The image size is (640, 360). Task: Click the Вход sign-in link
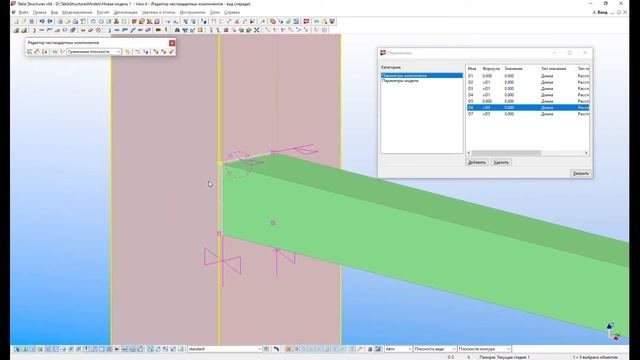[600, 12]
